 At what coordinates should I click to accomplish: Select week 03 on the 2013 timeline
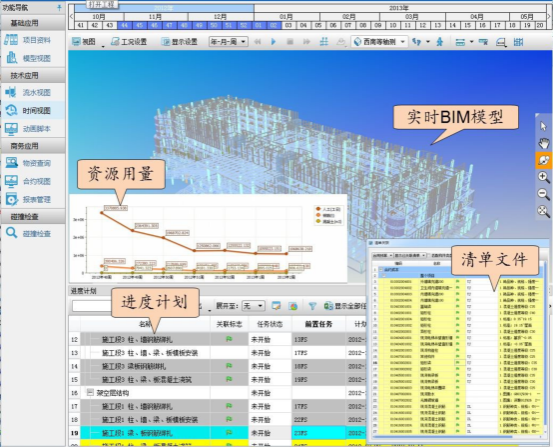tap(288, 25)
